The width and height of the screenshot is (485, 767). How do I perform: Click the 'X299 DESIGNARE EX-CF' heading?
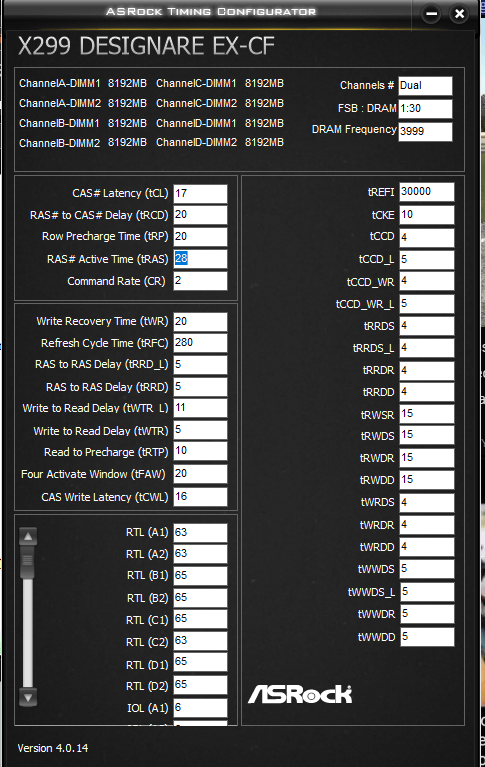[146, 46]
